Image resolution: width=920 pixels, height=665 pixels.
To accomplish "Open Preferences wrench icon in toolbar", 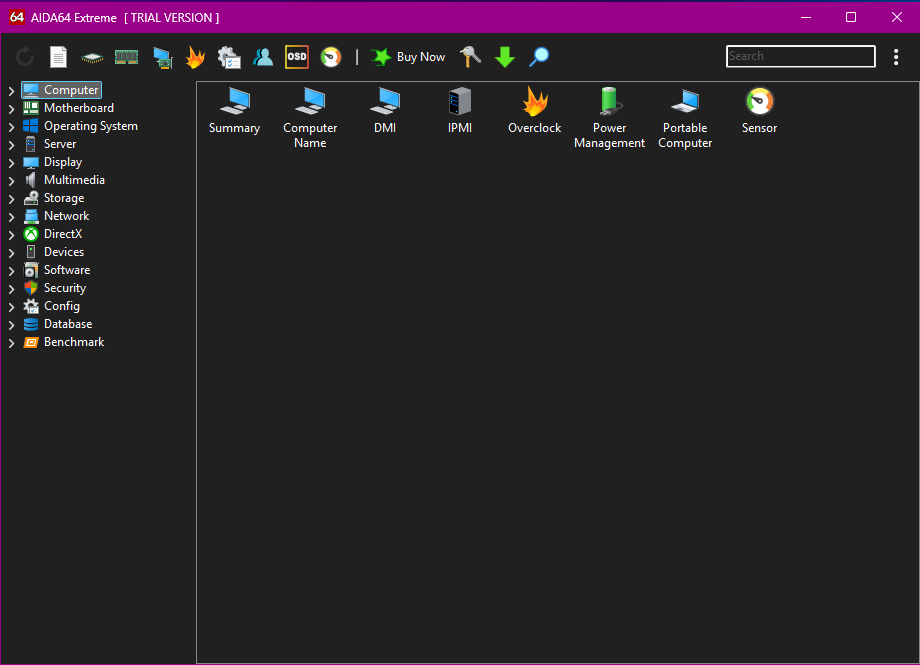I will click(470, 57).
